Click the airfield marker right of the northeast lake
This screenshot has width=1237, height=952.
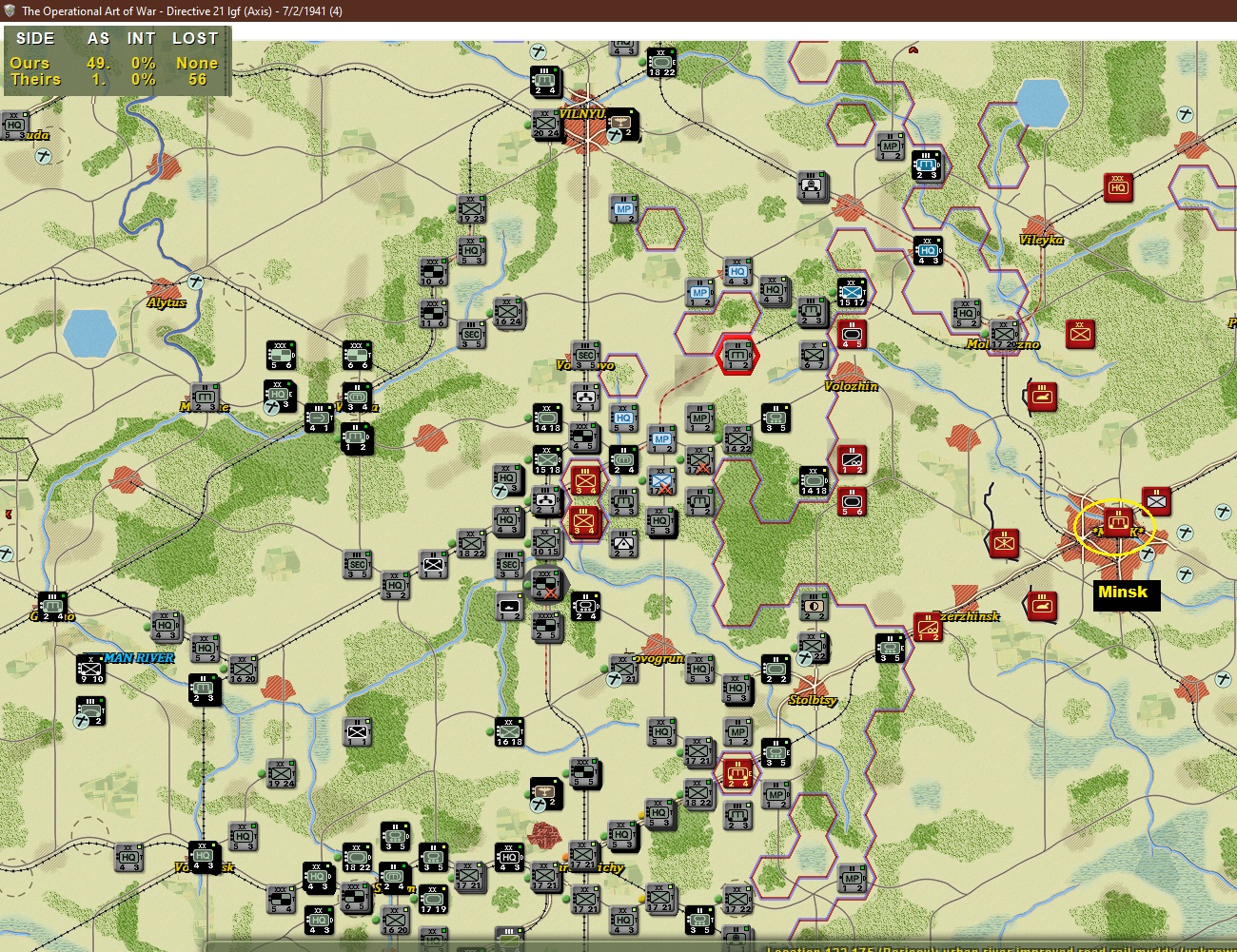click(1186, 114)
